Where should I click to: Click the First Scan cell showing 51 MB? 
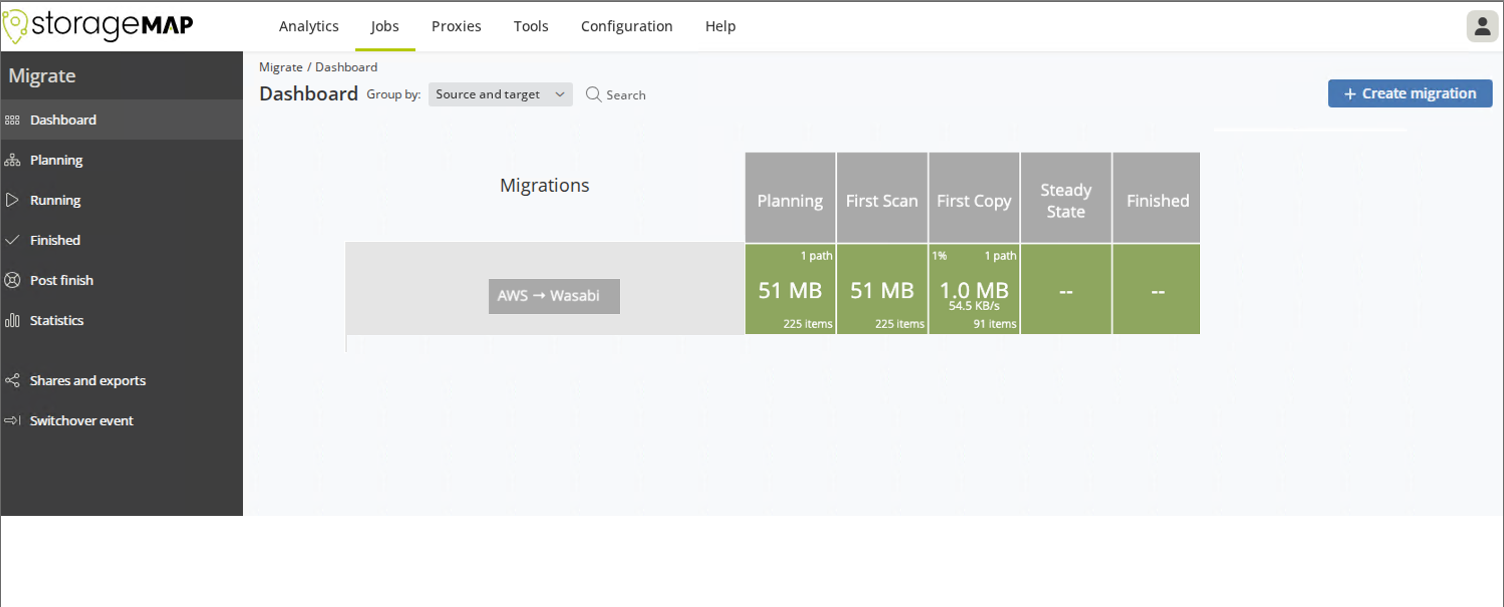point(882,289)
